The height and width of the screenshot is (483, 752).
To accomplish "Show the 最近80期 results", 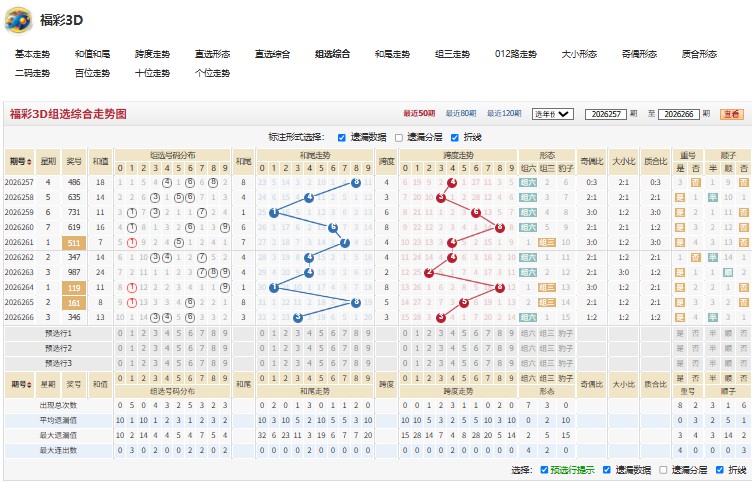I will click(x=461, y=114).
